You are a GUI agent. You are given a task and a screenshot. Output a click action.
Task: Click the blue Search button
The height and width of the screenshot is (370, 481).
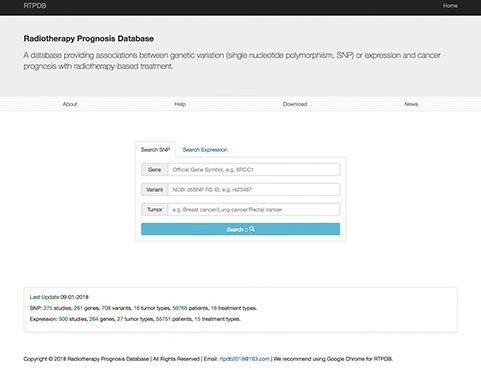240,229
